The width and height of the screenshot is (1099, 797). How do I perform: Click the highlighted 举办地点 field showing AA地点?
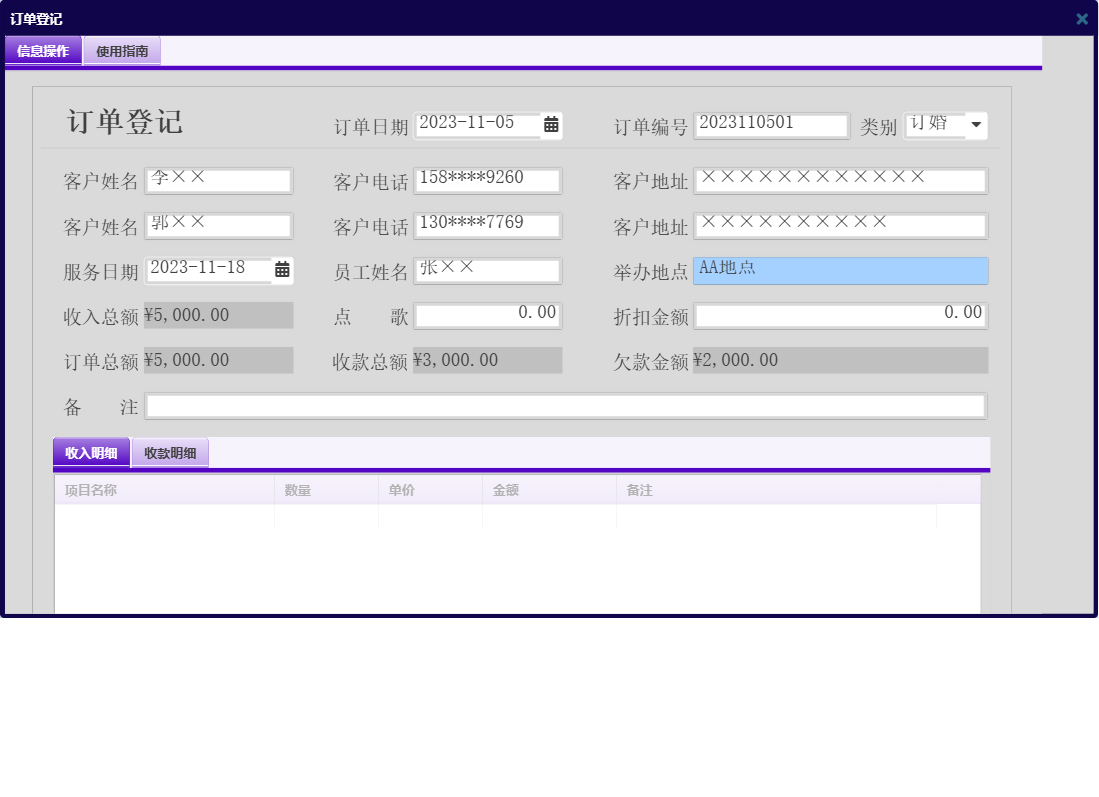coord(841,270)
